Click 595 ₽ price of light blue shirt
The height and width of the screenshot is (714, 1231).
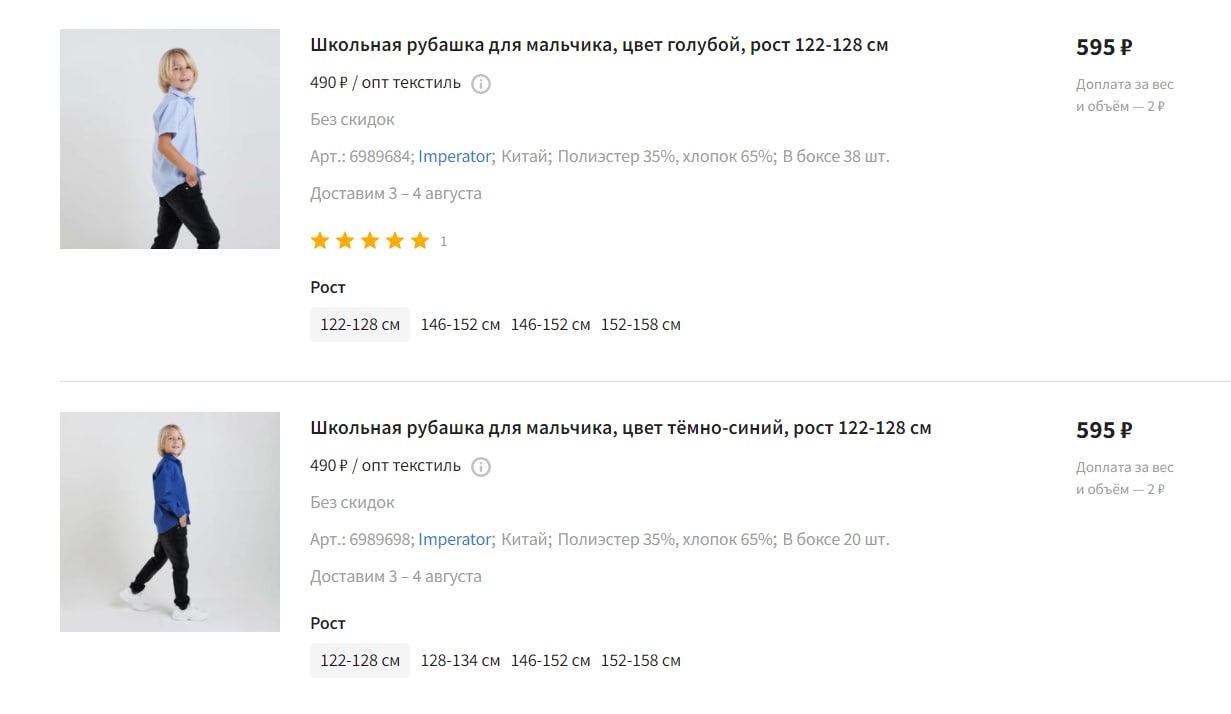coord(1104,47)
